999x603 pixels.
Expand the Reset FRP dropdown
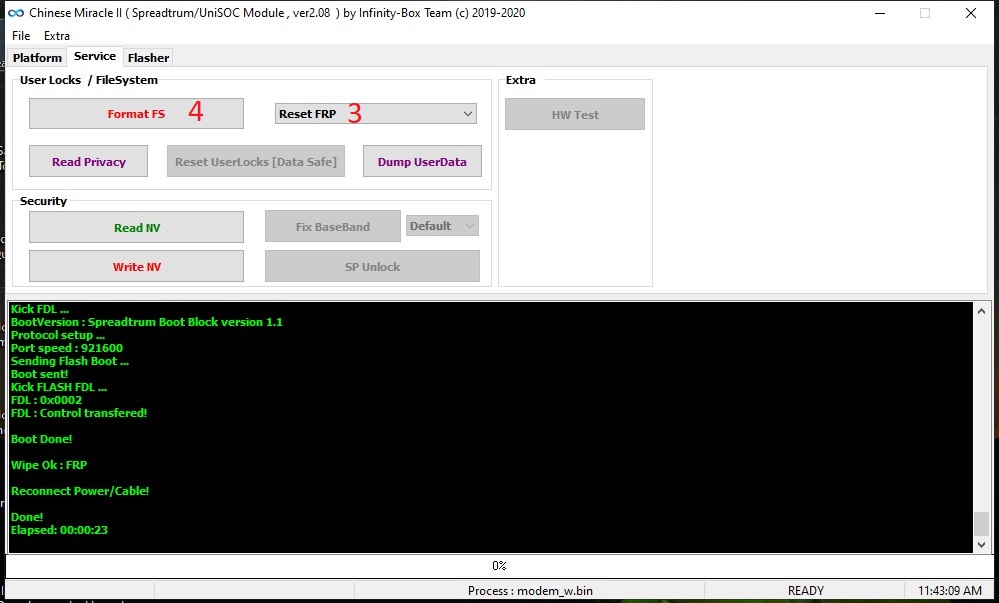(x=376, y=114)
